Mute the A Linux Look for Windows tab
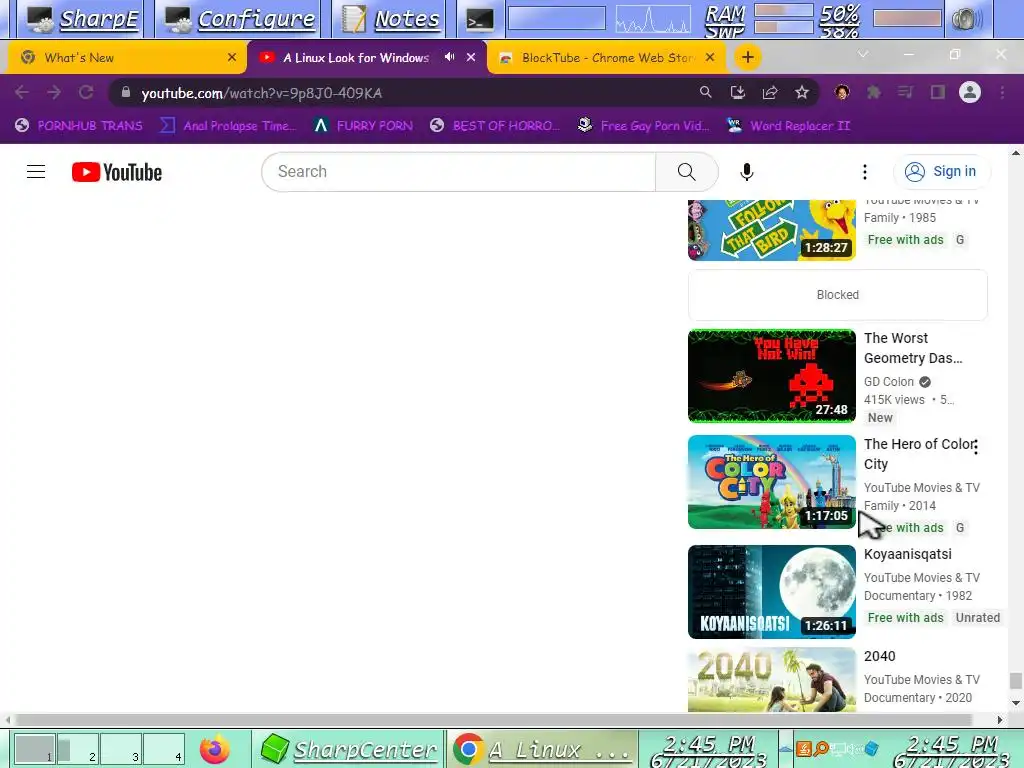Screen dimensions: 1024x768 tap(449, 57)
